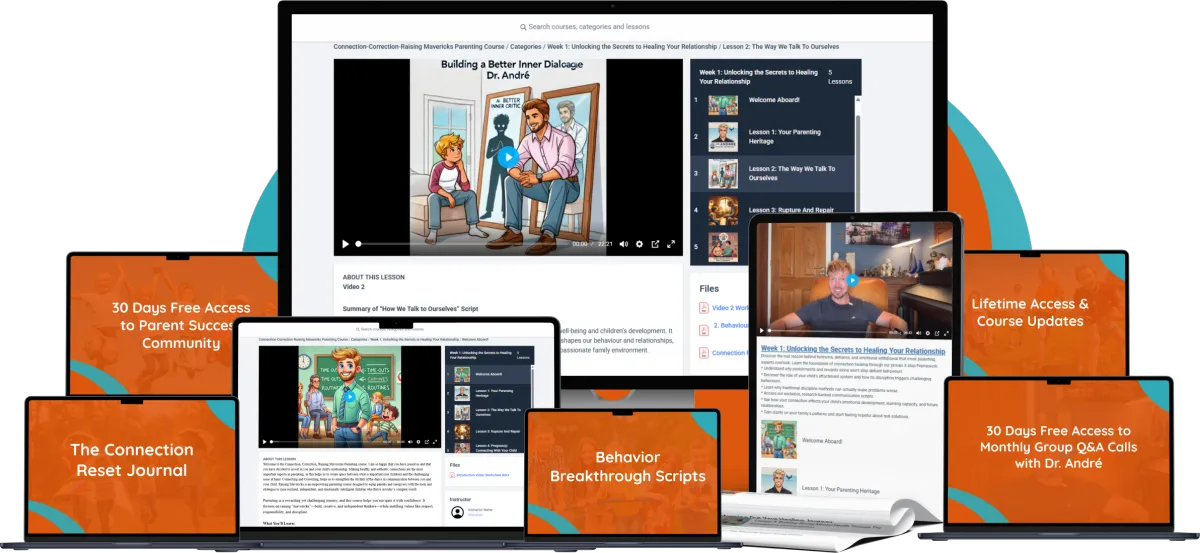
Task: Click 'Lesson 1: Your Parenting Heritage' on tablet
Action: (840, 489)
